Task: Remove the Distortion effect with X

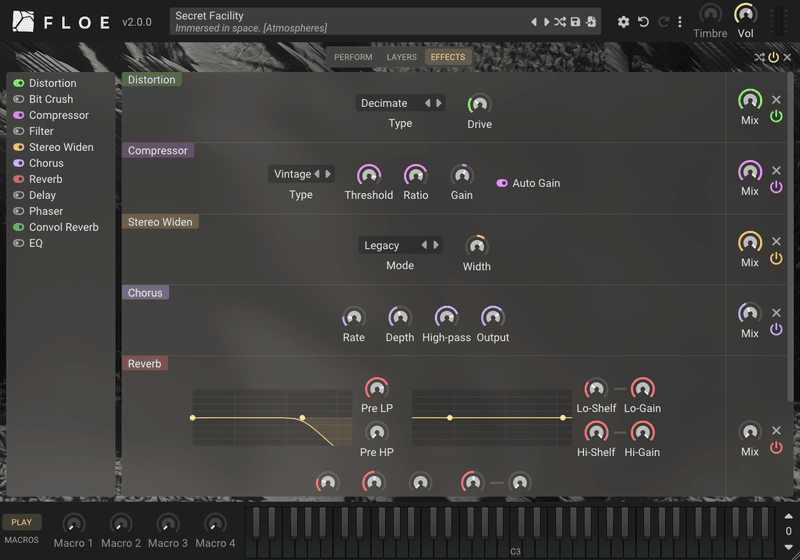Action: pos(776,99)
